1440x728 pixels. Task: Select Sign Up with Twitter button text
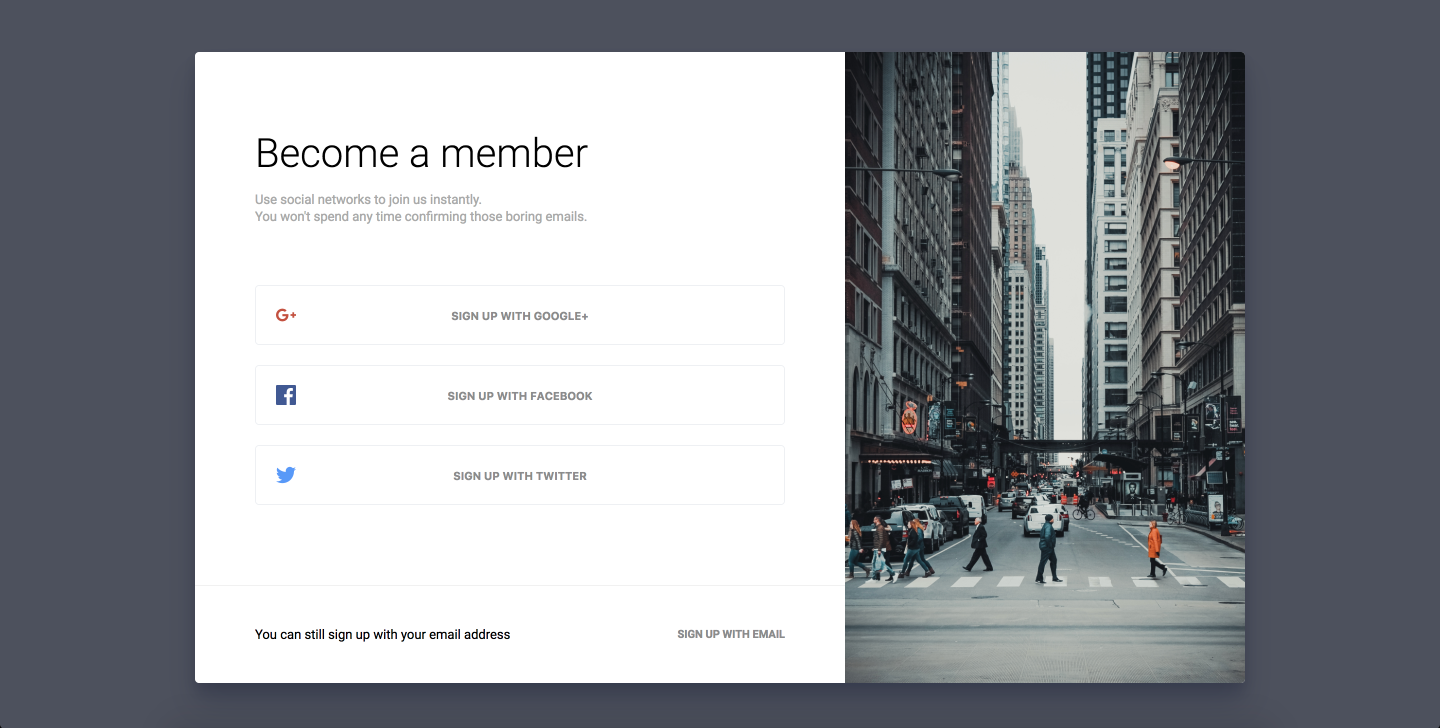[520, 476]
